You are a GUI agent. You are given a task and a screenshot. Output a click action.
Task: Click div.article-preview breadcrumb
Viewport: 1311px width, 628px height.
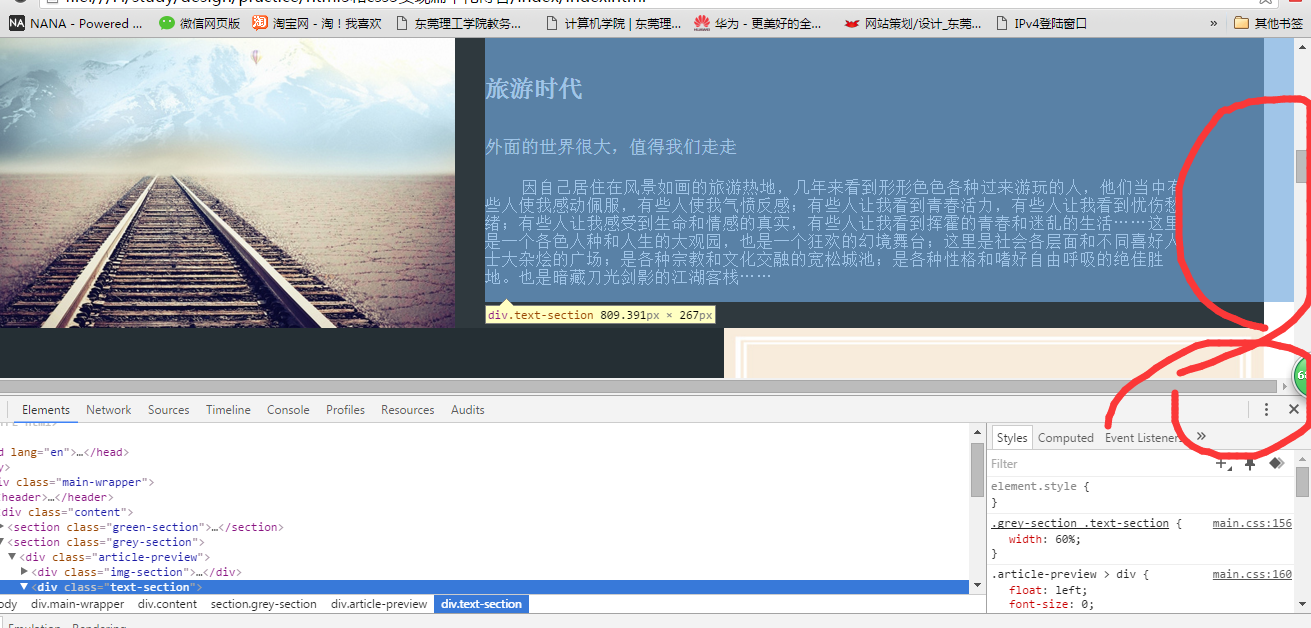click(380, 604)
